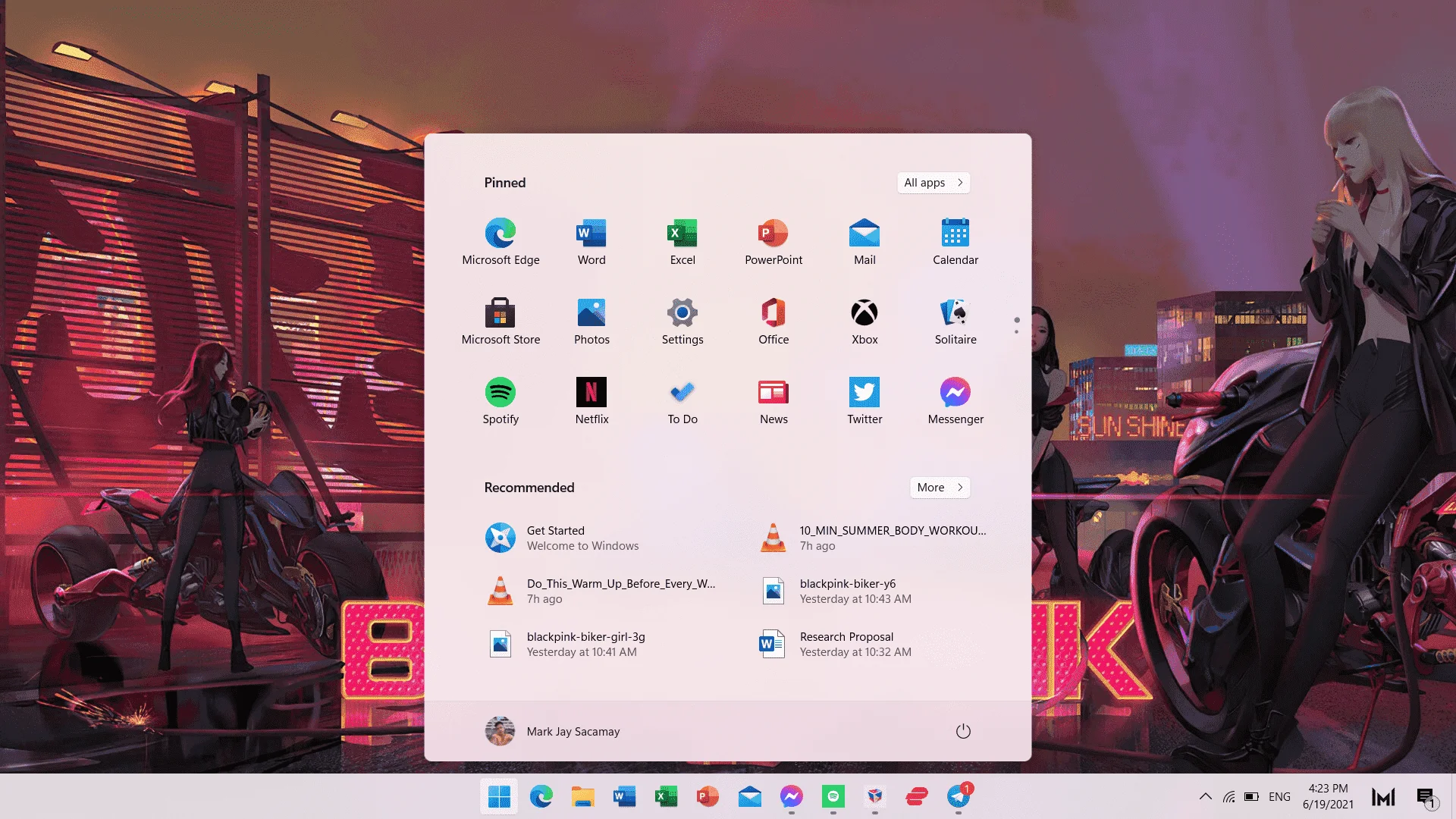Viewport: 1456px width, 819px height.
Task: Open 10_MIN_SUMMER_BODY_WORKOU video file
Action: [872, 538]
